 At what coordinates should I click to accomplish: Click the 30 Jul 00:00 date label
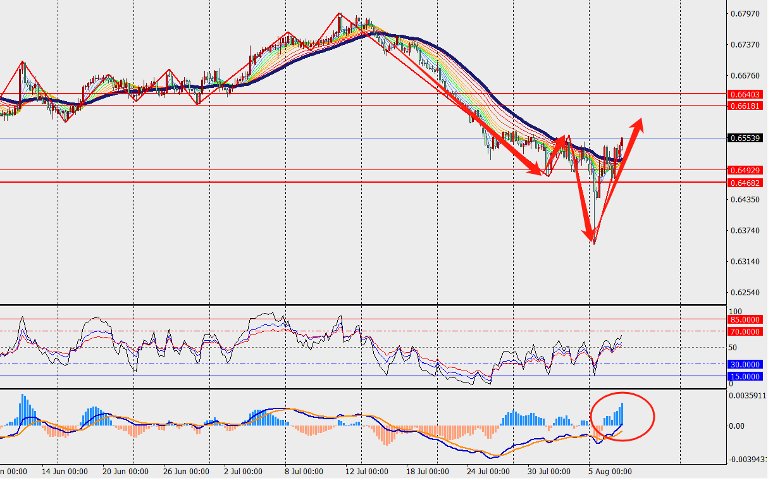tap(547, 472)
